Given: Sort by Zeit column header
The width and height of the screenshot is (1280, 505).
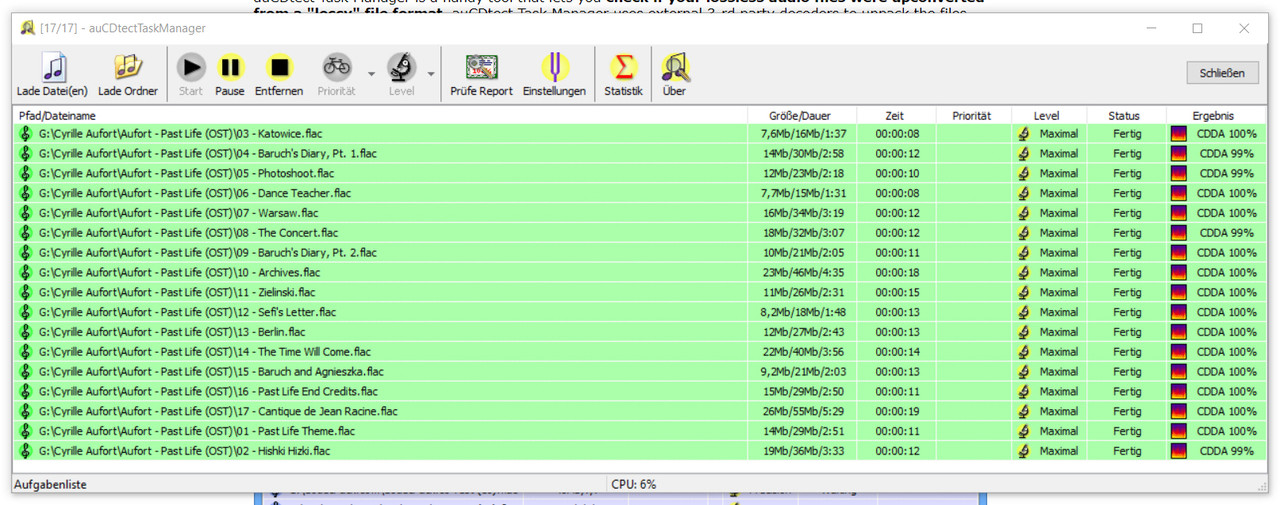Looking at the screenshot, I should coord(896,116).
